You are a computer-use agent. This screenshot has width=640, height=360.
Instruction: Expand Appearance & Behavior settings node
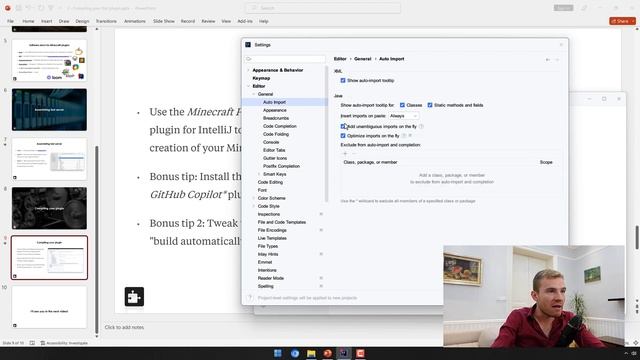(248, 70)
